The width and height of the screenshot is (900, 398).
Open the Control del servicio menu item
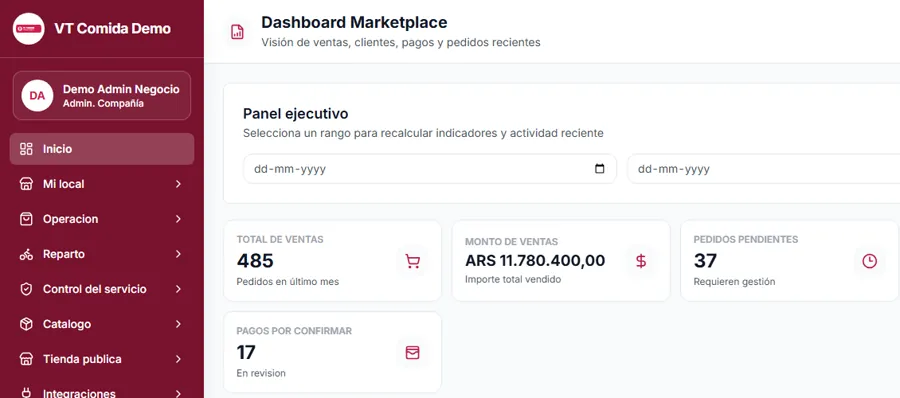point(102,289)
